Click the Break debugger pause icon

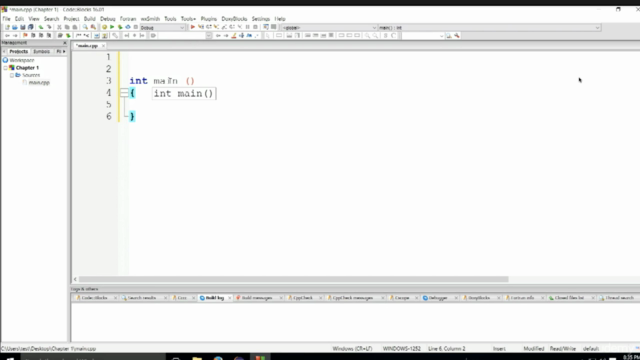click(247, 27)
